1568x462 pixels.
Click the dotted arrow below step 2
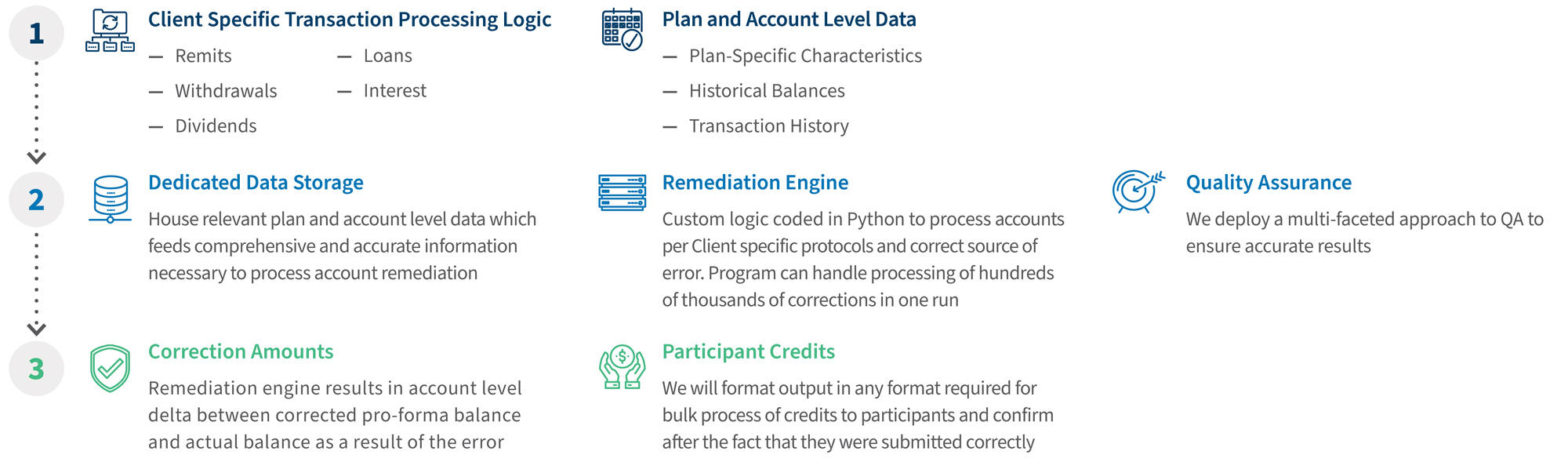tap(36, 284)
